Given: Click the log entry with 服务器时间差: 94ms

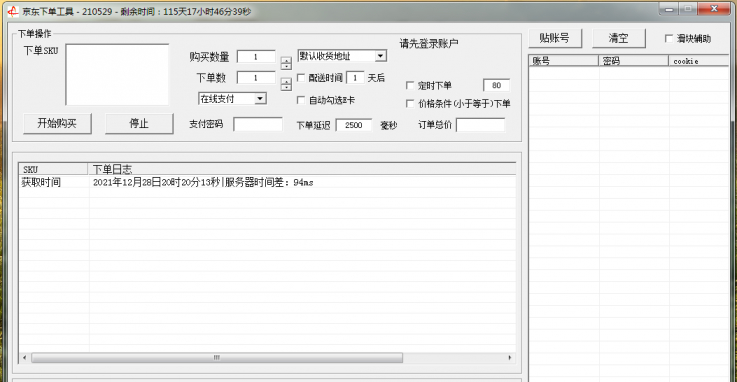Looking at the screenshot, I should [x=203, y=182].
